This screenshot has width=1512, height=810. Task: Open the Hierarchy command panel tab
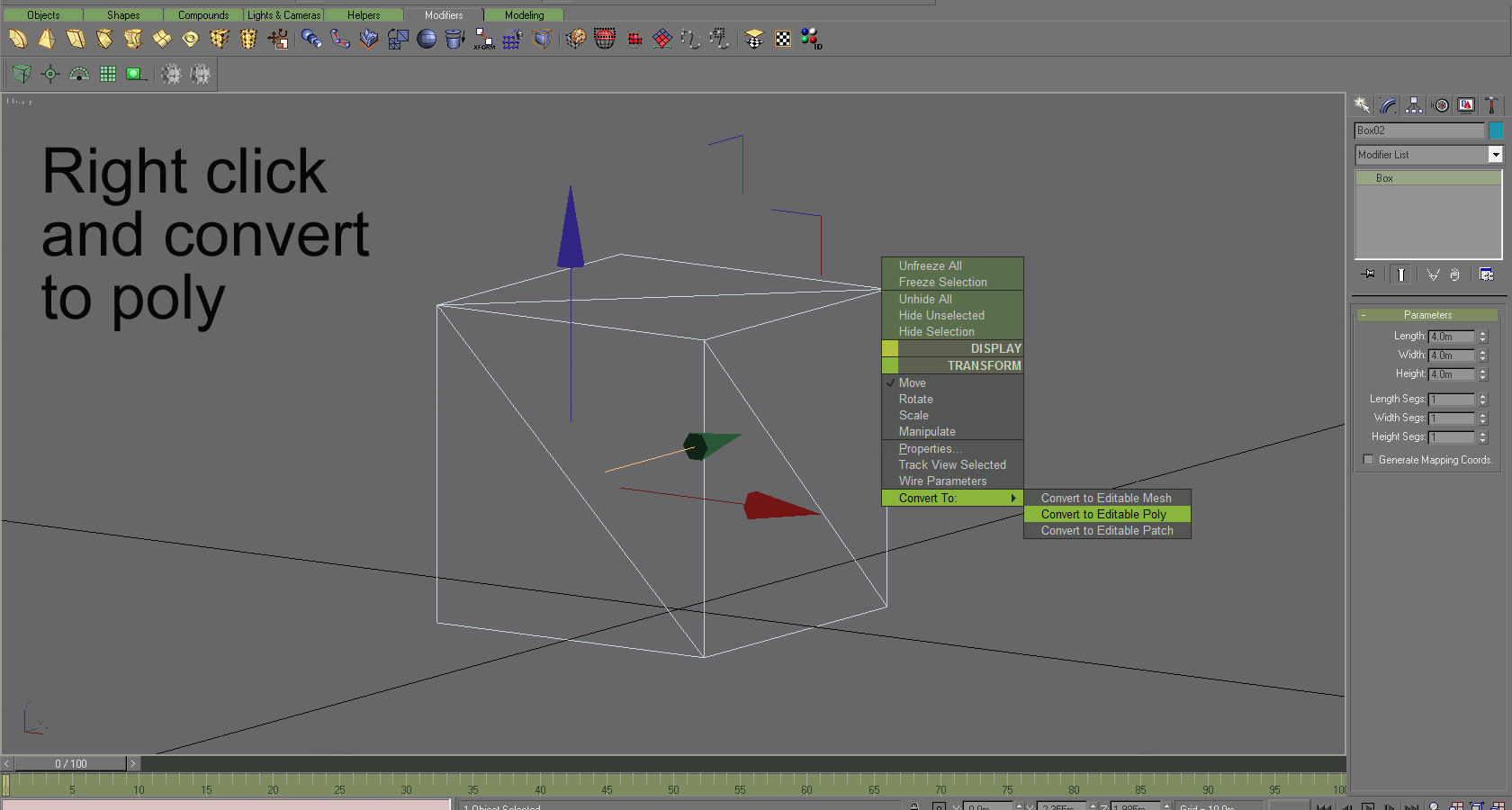pos(1414,105)
